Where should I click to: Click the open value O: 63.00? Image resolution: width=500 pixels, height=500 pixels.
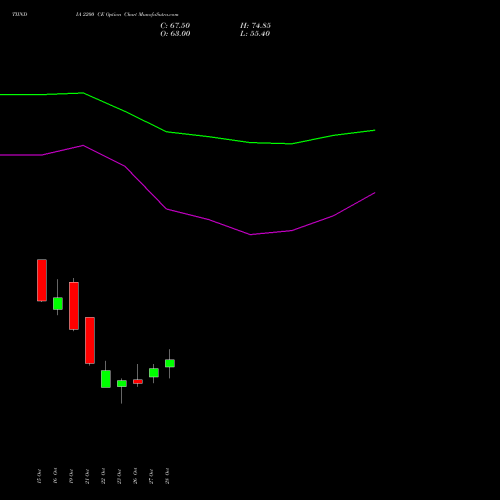click(175, 34)
